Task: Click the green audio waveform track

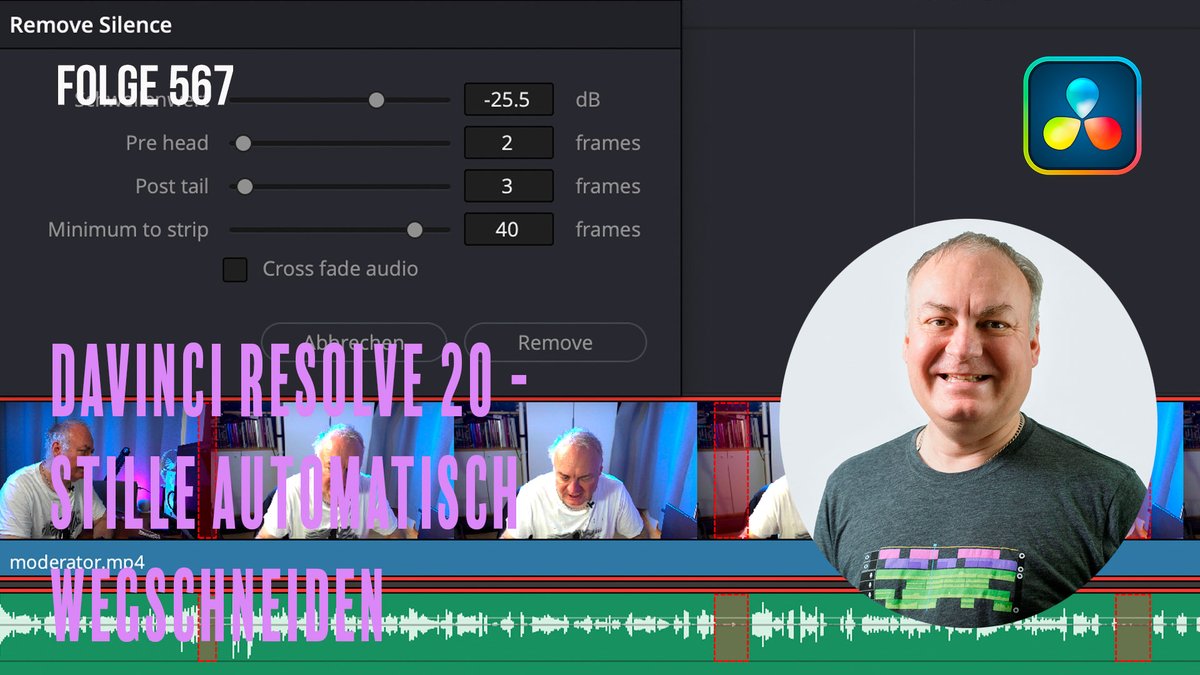Action: tap(600, 626)
